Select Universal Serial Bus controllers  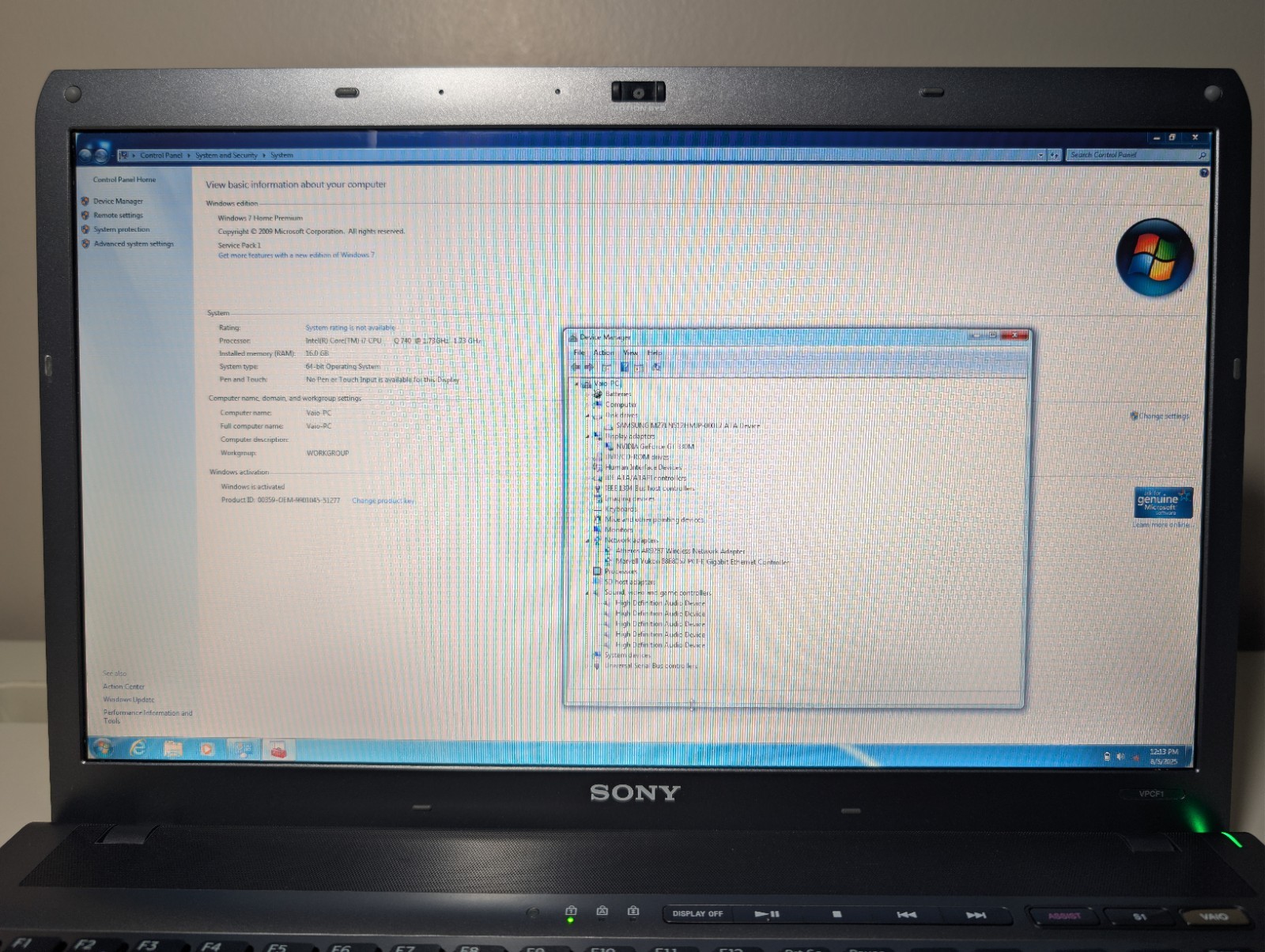pos(651,666)
